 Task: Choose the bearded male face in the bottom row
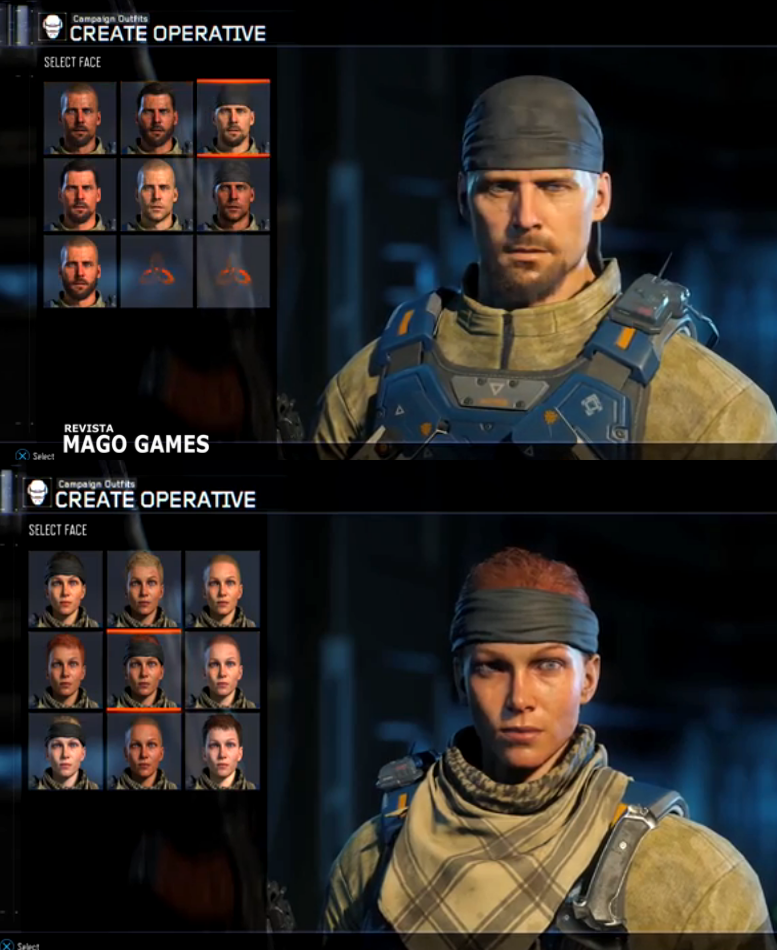(x=80, y=271)
